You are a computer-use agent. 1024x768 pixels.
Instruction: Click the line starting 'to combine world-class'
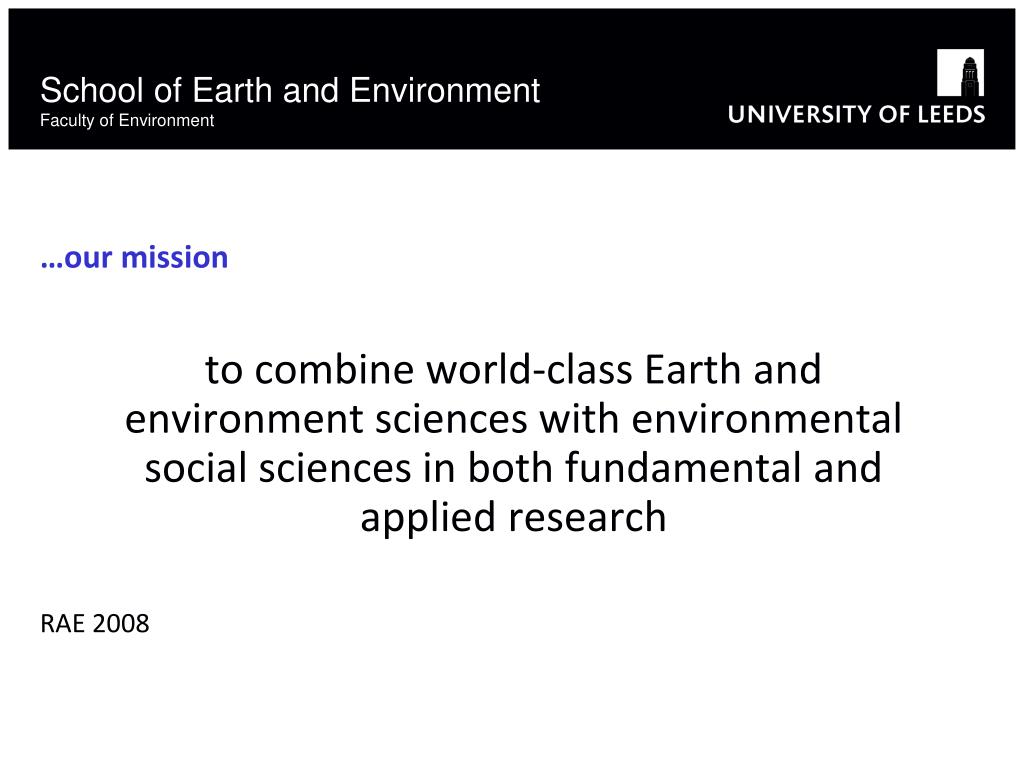pyautogui.click(x=513, y=370)
